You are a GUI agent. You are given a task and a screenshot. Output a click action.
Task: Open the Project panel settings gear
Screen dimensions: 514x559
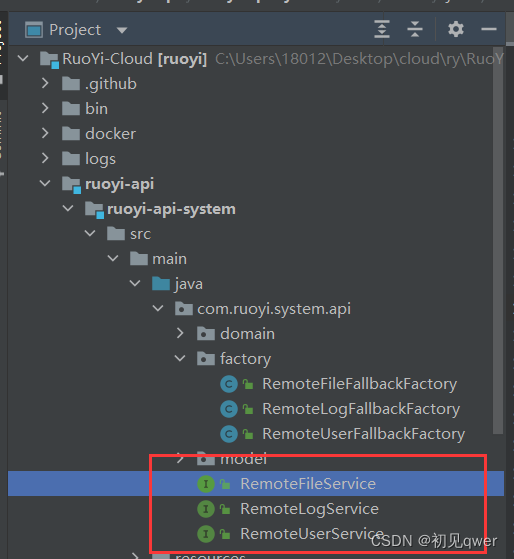coord(456,29)
